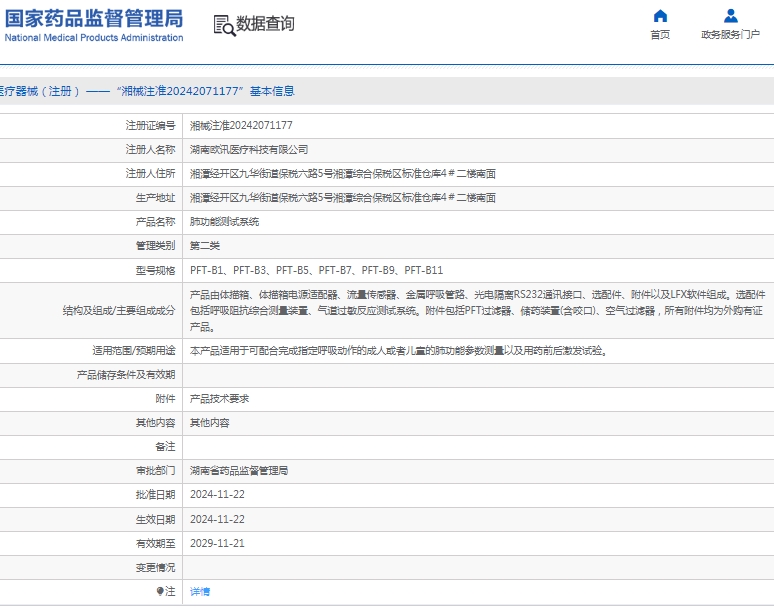This screenshot has height=609, width=774.
Task: Click National Medical Products Administration subtitle
Action: point(94,38)
